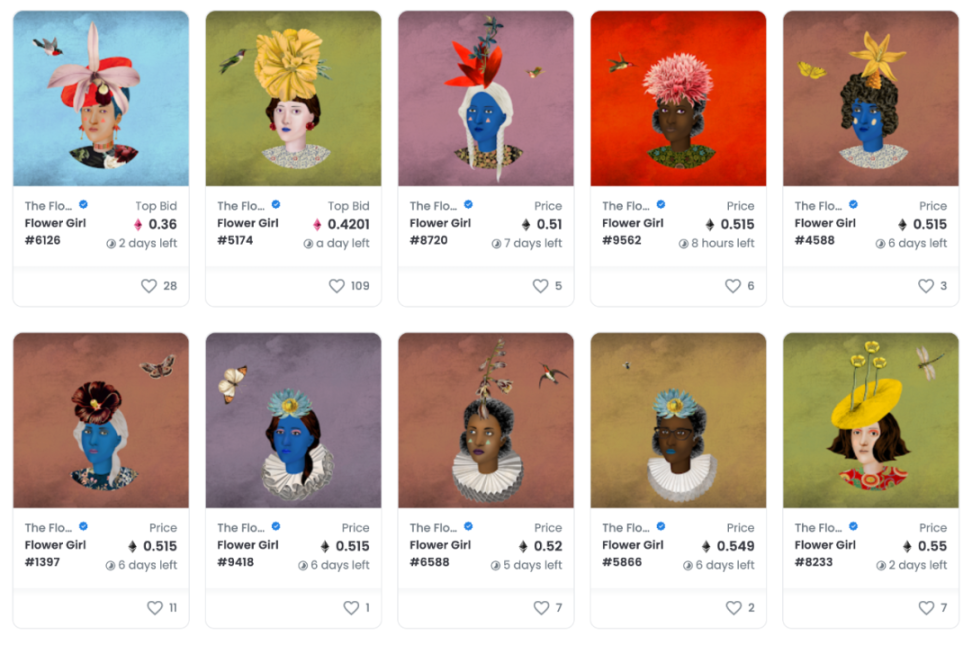Tap the heart on Flower Girl #8233
Screen dimensions: 972x645
coord(926,608)
